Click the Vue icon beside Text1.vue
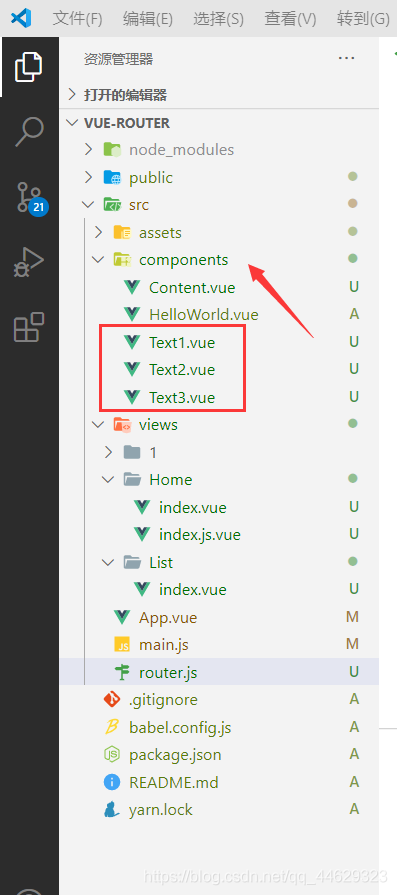Screen dimensions: 397x895 click(132, 342)
